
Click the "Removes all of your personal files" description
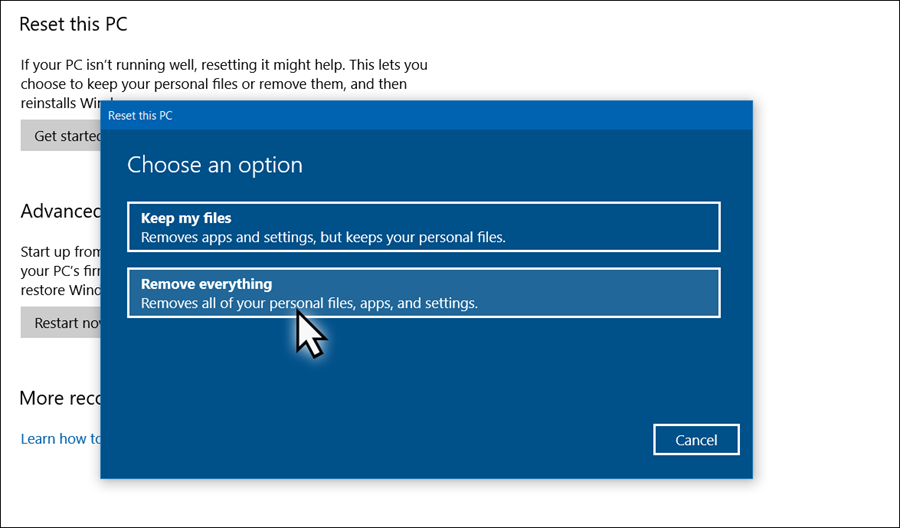click(309, 303)
